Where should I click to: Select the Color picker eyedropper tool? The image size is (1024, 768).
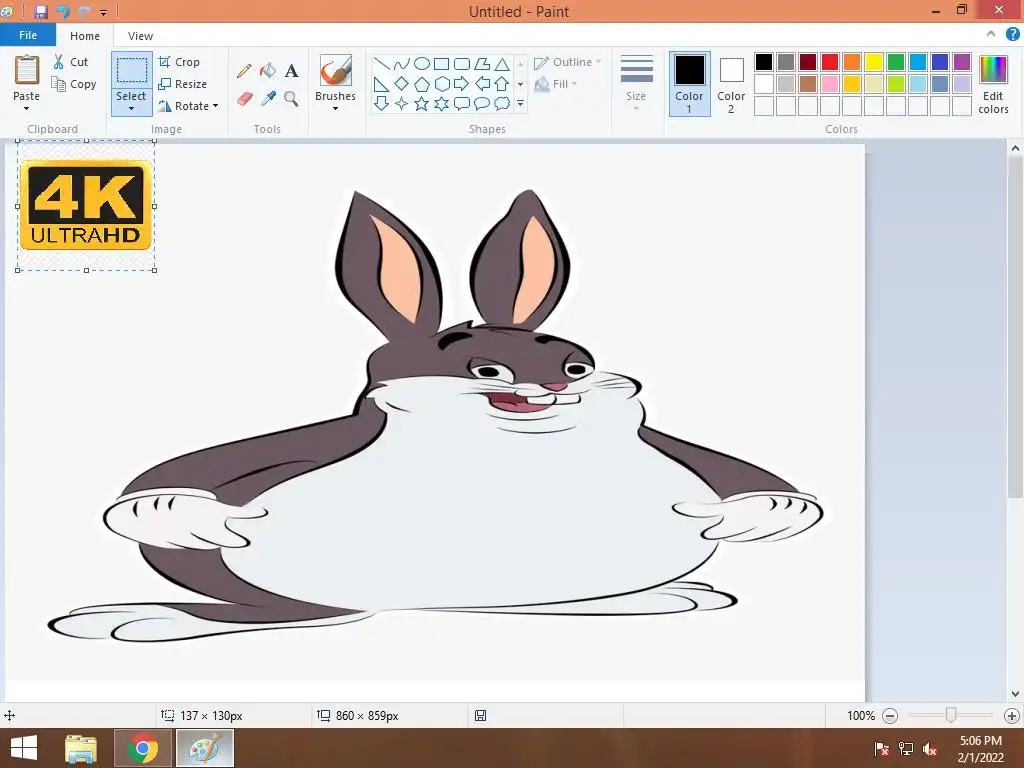tap(268, 99)
